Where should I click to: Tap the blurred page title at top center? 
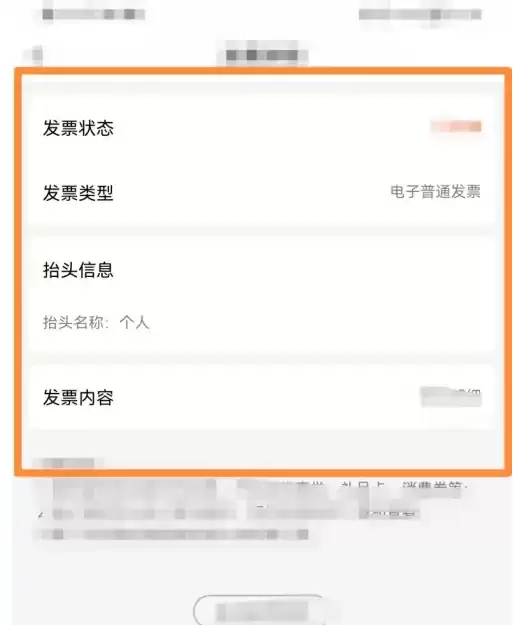(x=262, y=55)
